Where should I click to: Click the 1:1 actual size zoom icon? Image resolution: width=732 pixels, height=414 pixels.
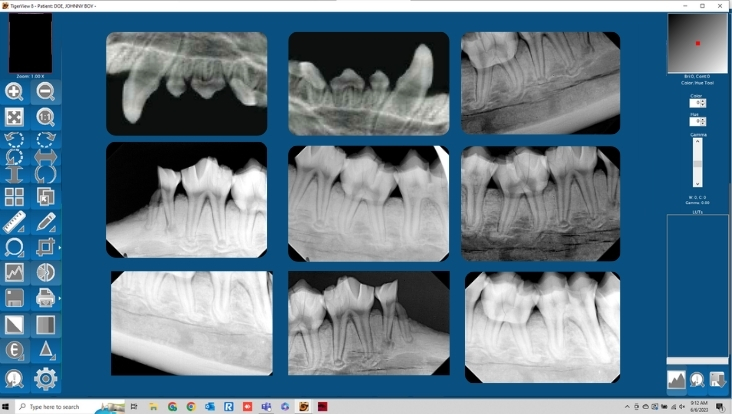point(45,117)
